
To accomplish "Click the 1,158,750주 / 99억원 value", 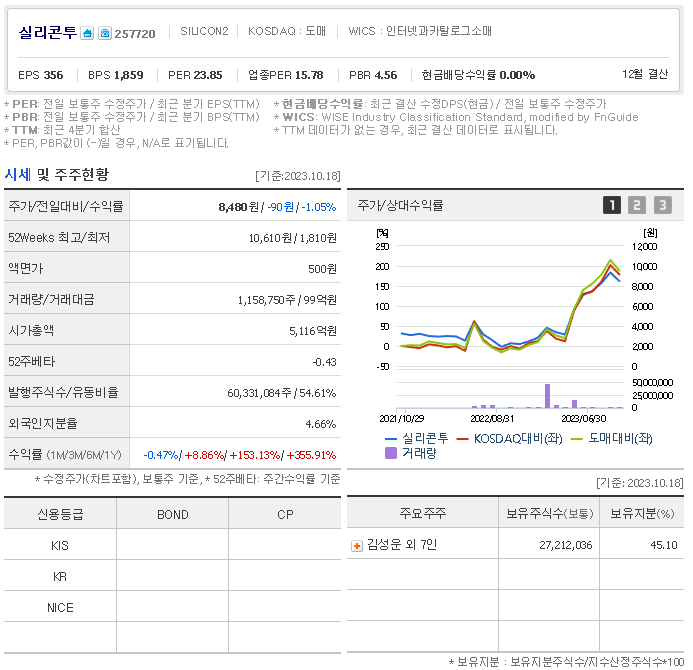I will (x=287, y=300).
